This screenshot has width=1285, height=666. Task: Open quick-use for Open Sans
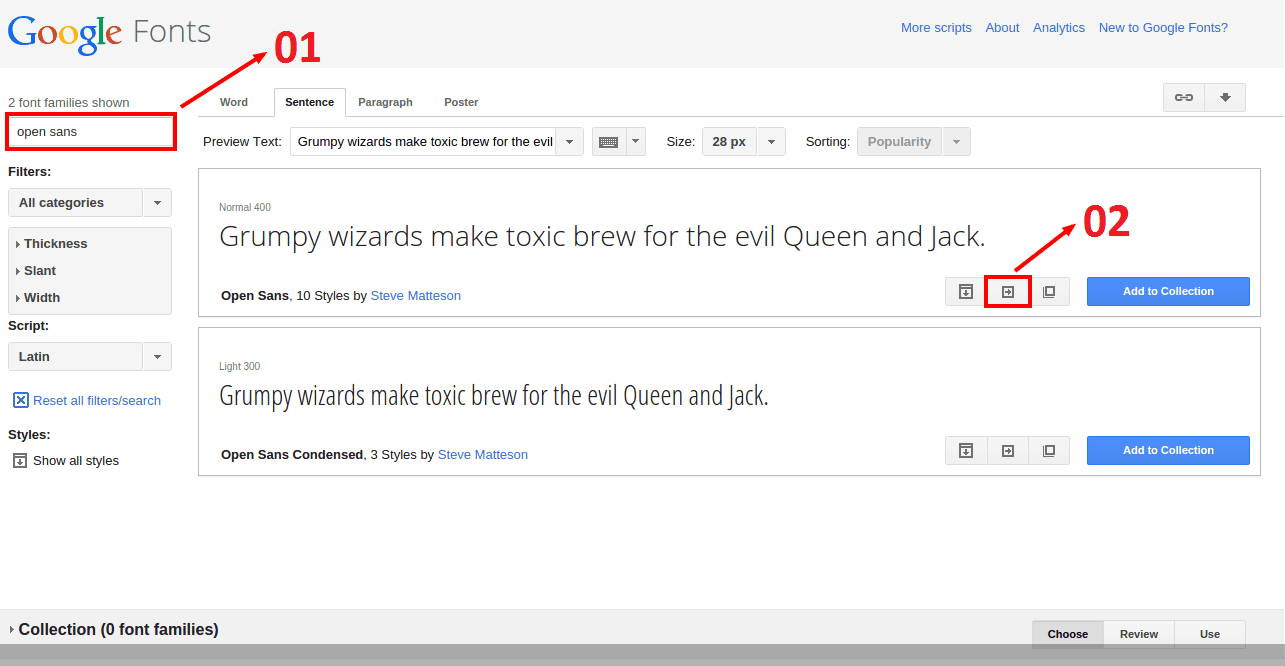[1008, 292]
